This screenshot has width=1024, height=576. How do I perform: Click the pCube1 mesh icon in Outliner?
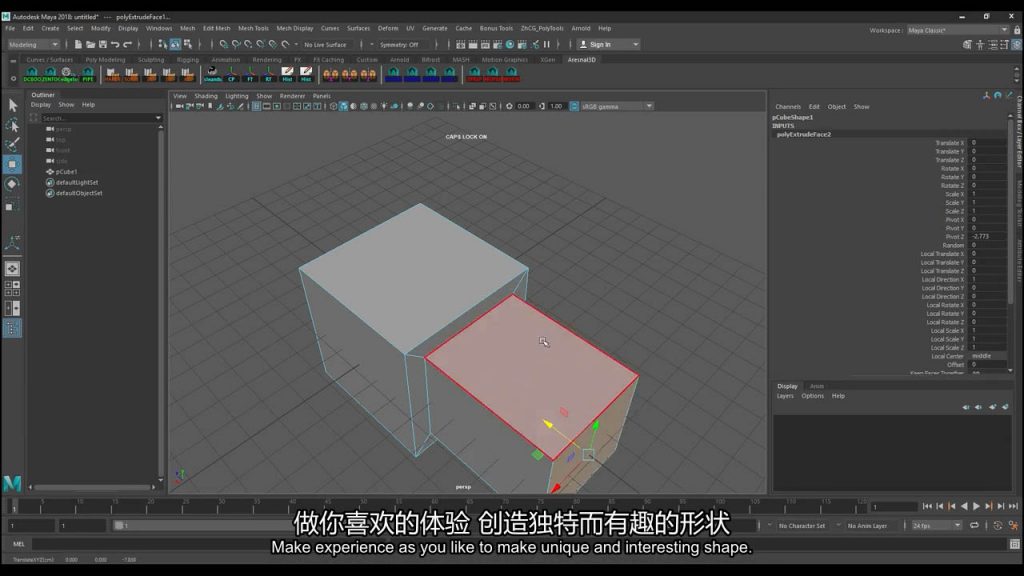(x=50, y=172)
